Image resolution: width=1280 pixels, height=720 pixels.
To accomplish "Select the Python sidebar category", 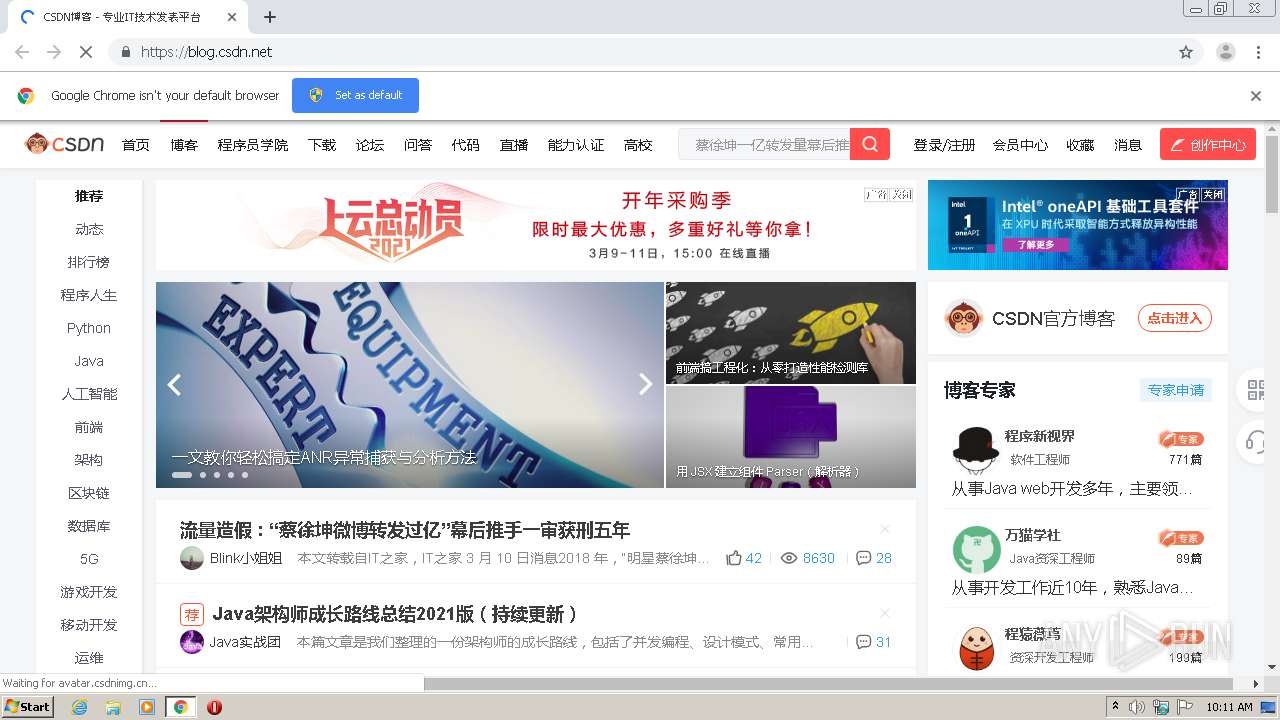I will [x=89, y=328].
